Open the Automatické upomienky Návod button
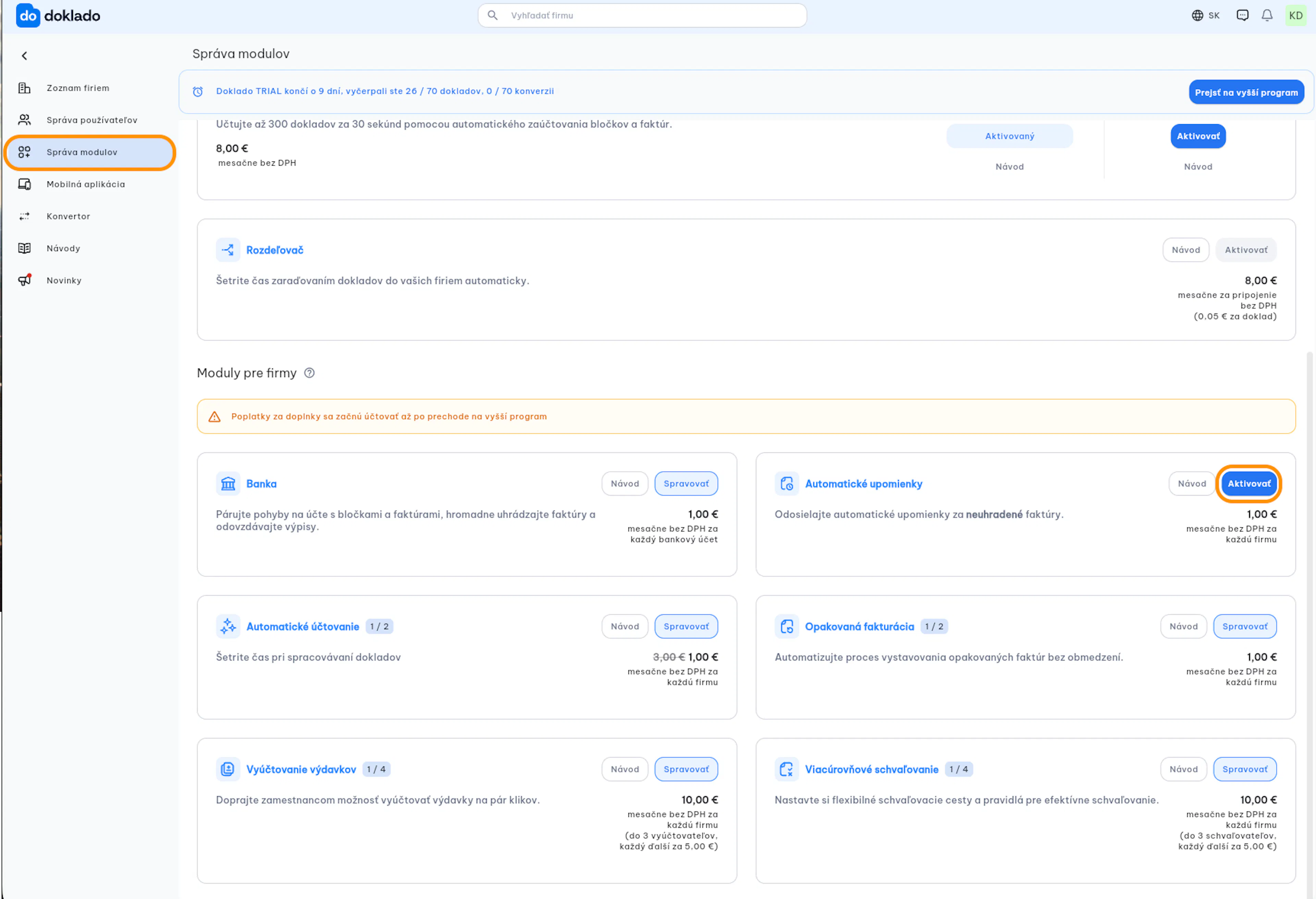The height and width of the screenshot is (899, 1316). pos(1192,484)
